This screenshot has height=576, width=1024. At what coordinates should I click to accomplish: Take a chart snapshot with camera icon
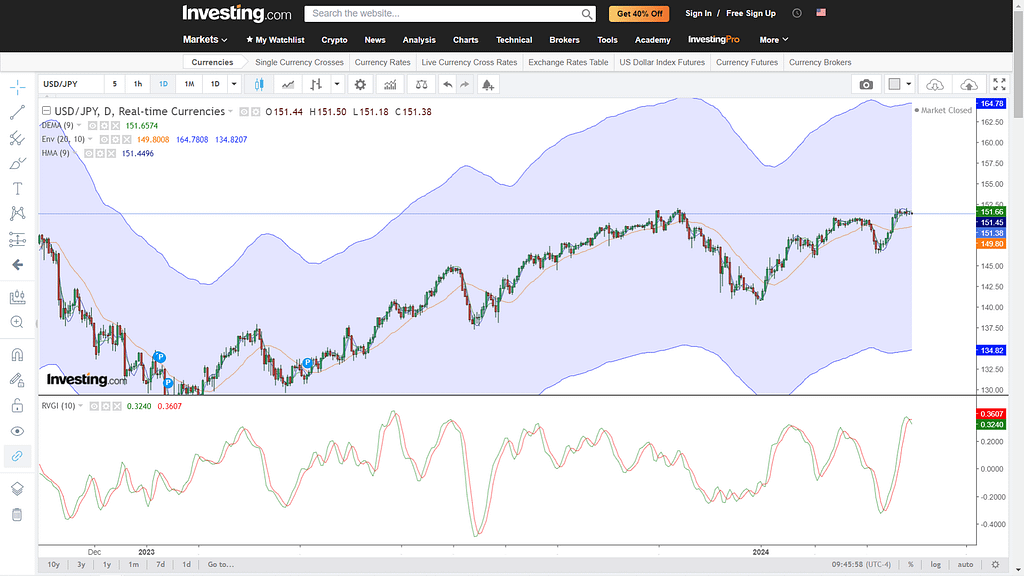click(x=866, y=85)
